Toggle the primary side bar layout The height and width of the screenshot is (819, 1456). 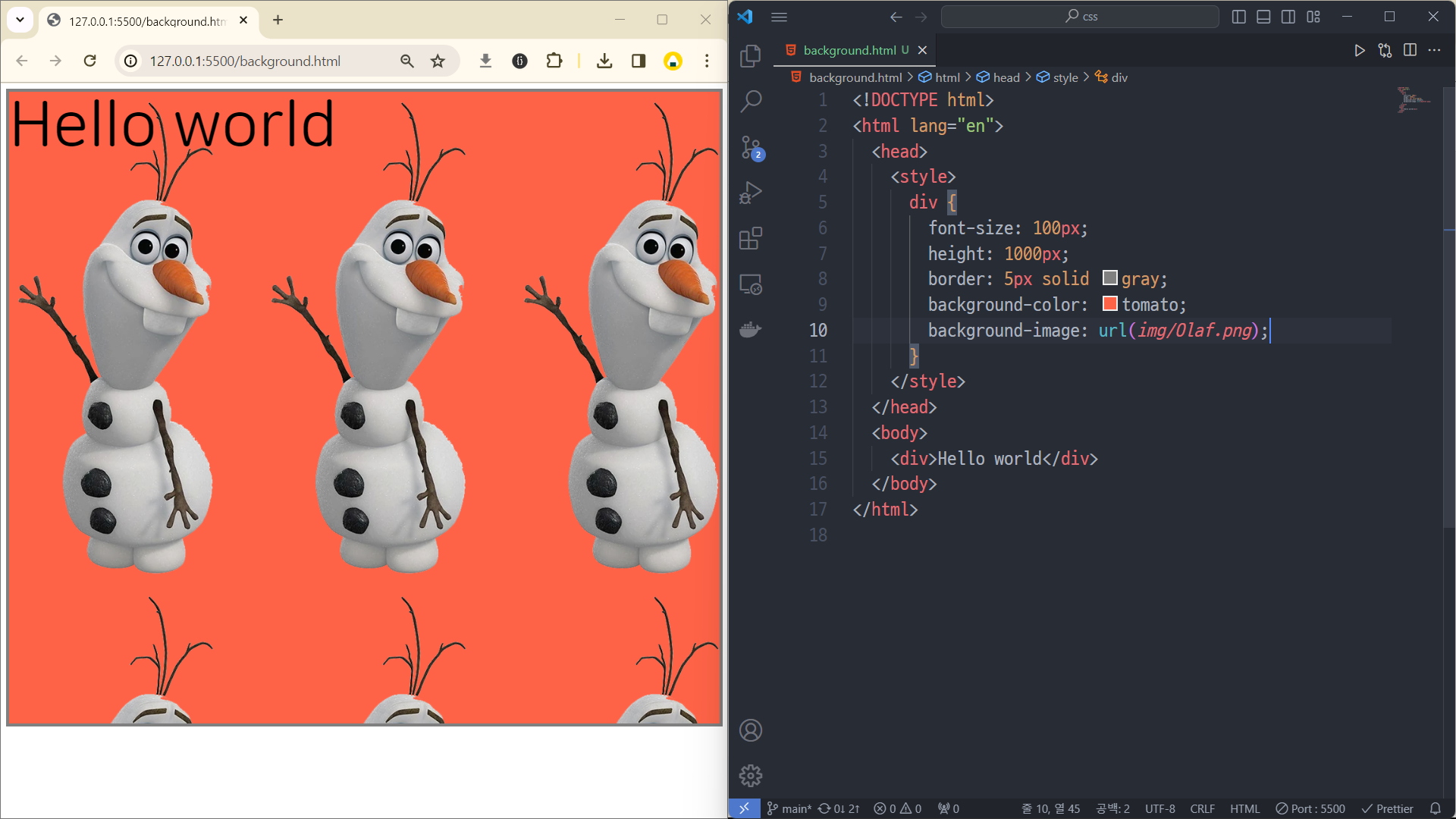pyautogui.click(x=1238, y=17)
